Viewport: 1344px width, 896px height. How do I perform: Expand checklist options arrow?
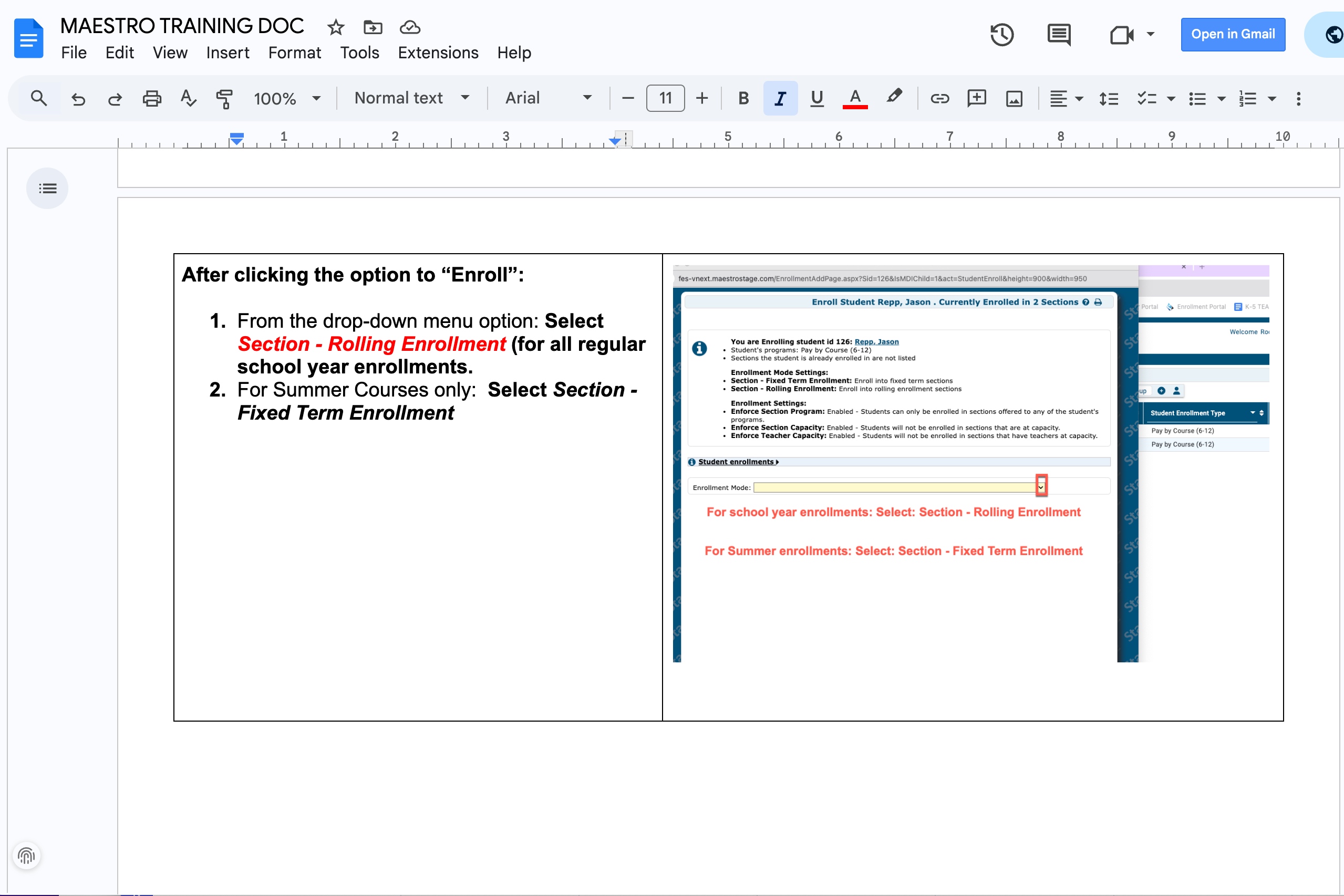click(1170, 99)
